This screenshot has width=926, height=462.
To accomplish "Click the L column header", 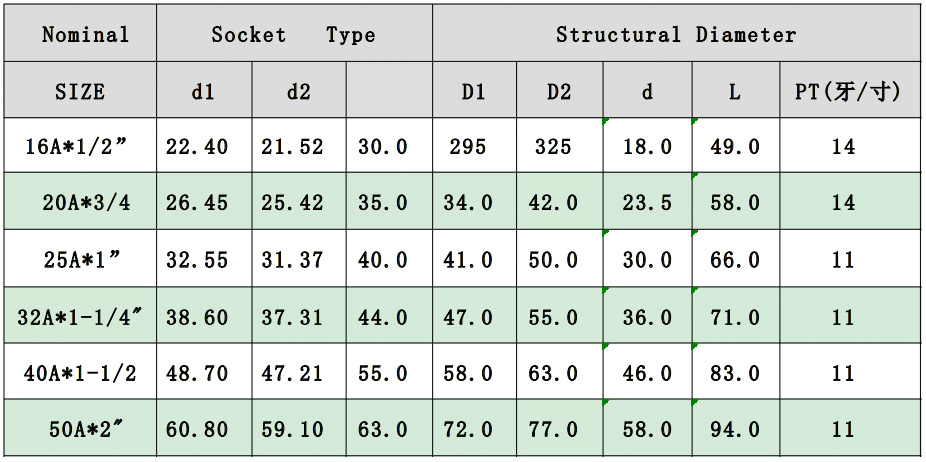I will 735,92.
